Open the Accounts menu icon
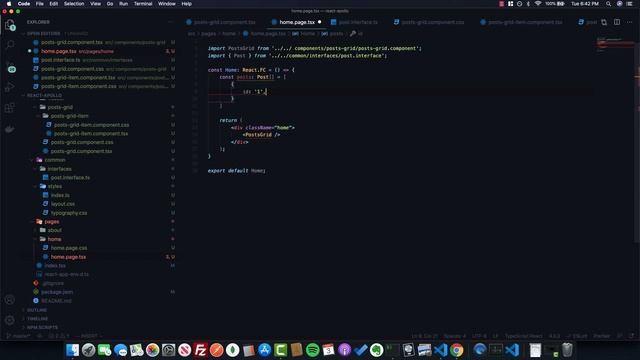 click(x=10, y=300)
